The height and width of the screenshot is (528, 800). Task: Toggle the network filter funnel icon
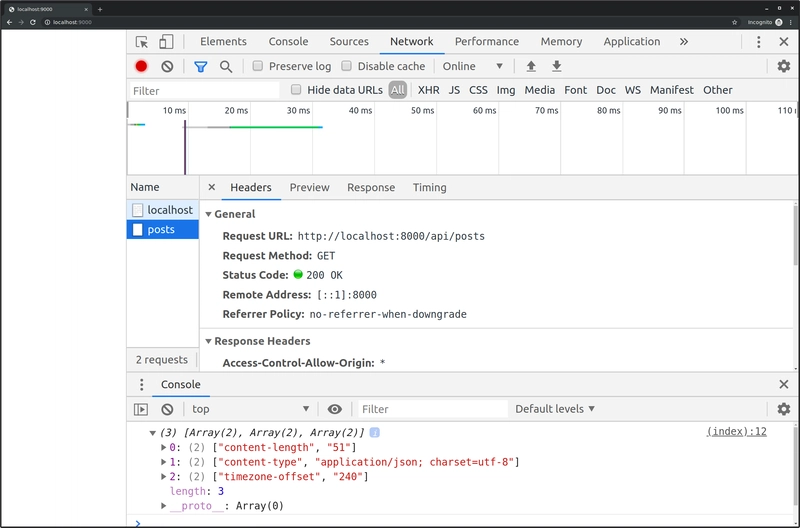click(201, 66)
